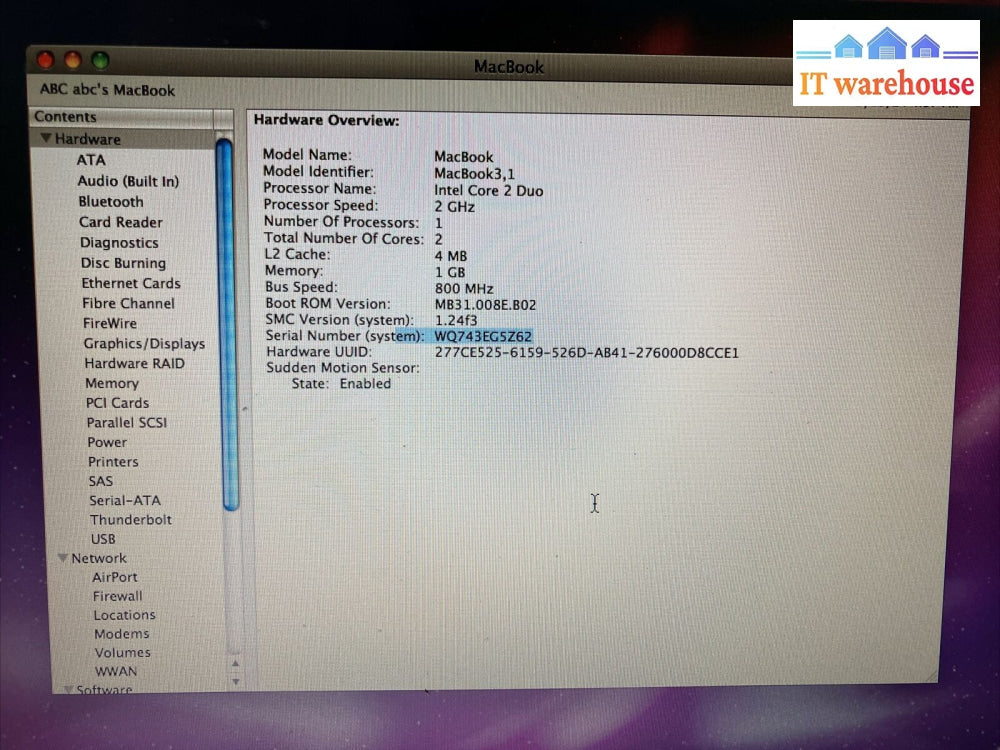Click the sidebar scroll down arrow
Screen dimensions: 1000x750
235,680
